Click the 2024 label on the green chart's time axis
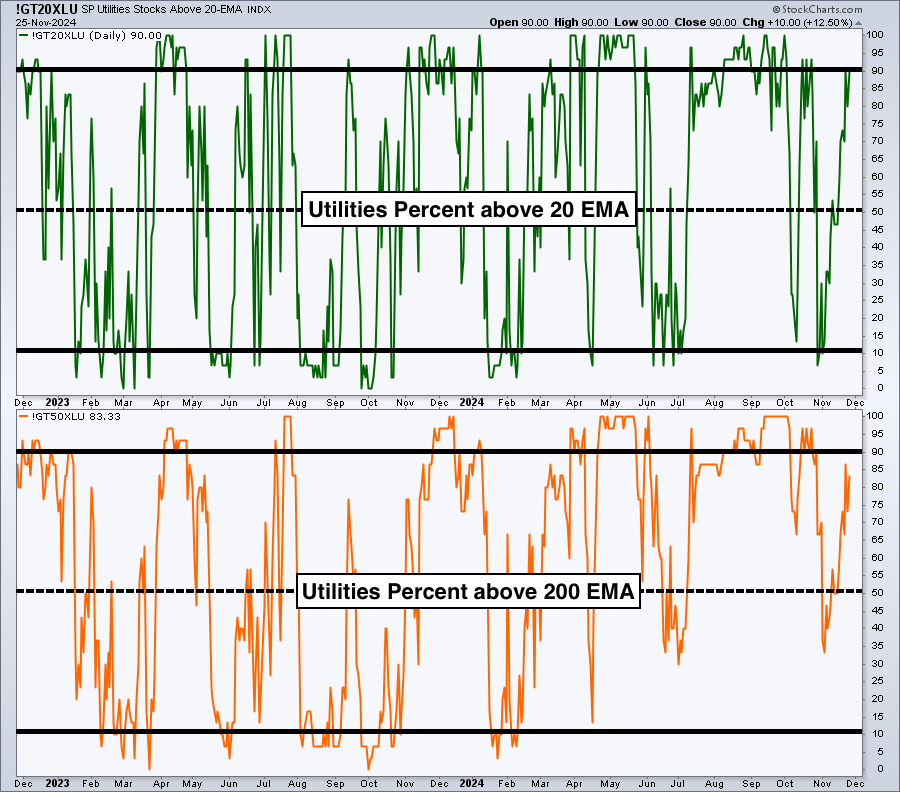This screenshot has height=792, width=900. click(x=472, y=402)
